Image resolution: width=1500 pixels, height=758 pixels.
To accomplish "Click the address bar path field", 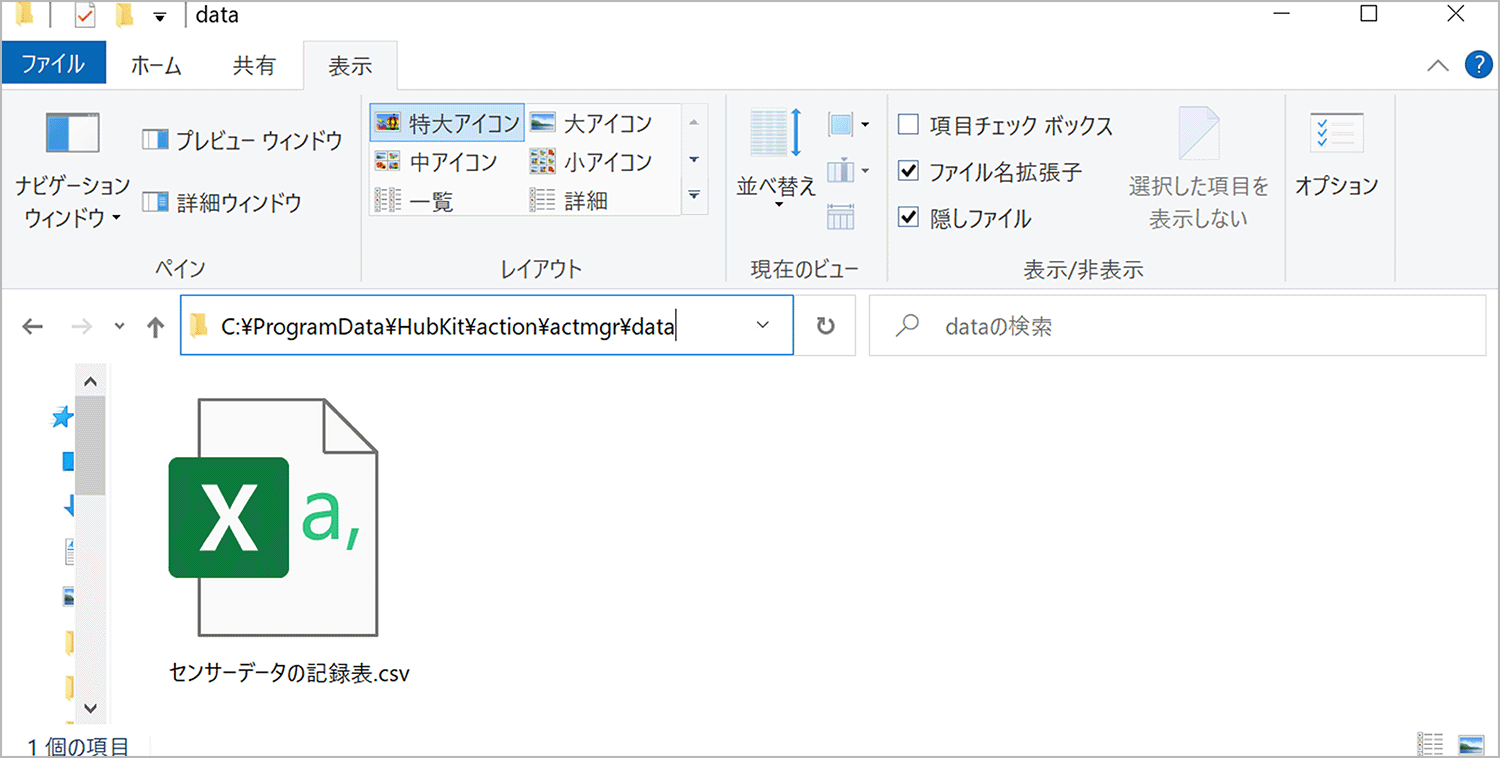I will 486,325.
